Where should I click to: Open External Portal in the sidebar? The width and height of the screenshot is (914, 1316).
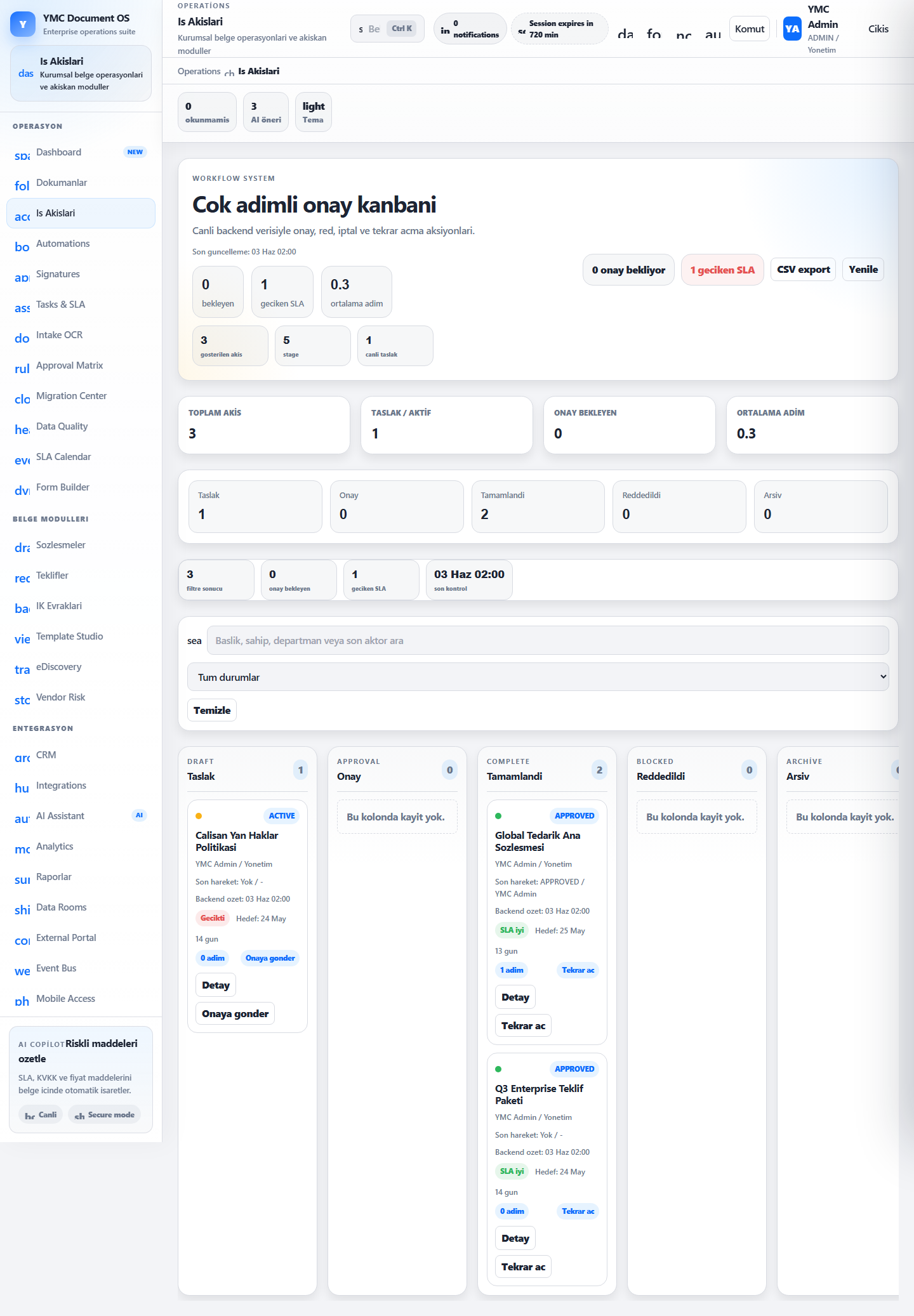[81, 938]
